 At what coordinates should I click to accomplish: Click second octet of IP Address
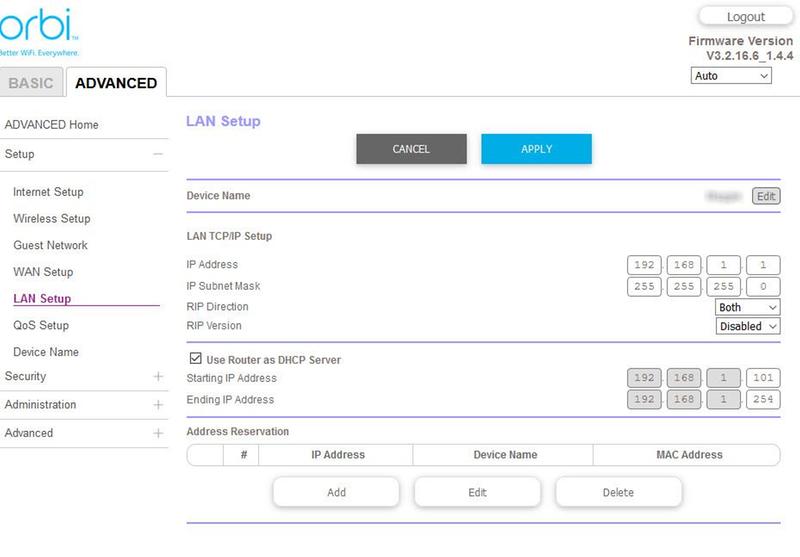point(684,265)
